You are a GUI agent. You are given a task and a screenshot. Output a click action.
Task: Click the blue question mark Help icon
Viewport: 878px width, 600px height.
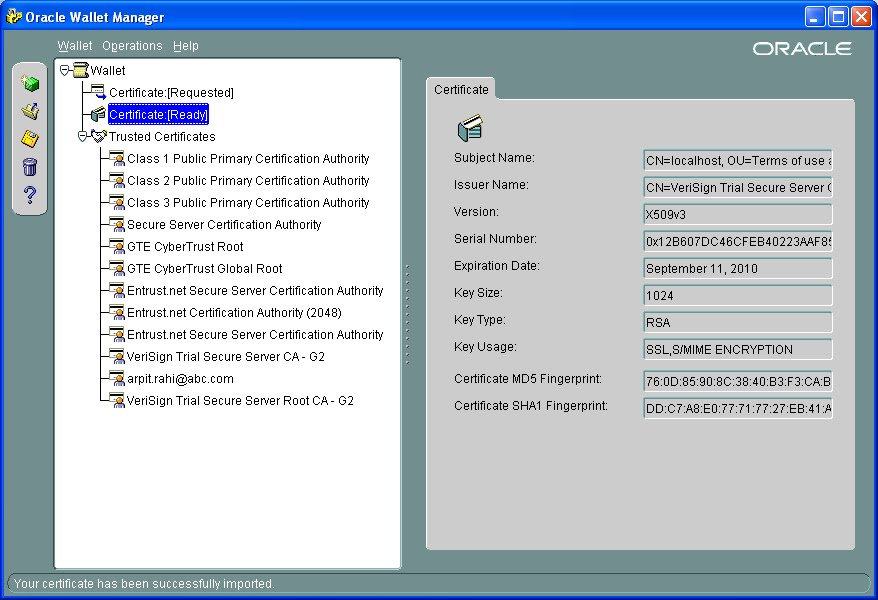tap(30, 194)
